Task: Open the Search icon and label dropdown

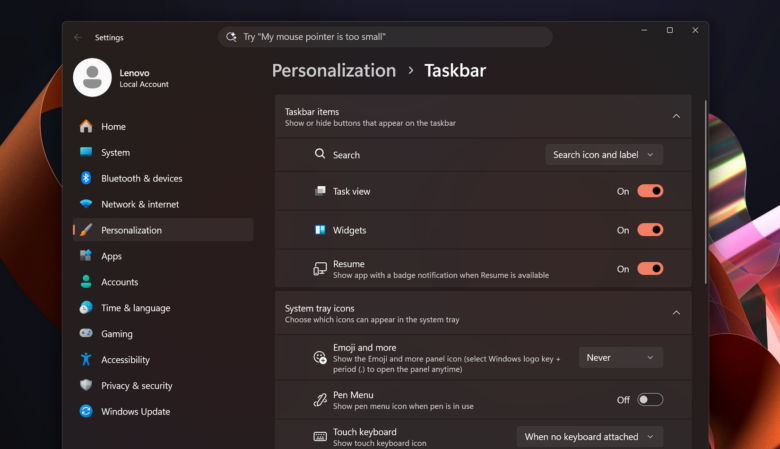Action: pos(604,155)
